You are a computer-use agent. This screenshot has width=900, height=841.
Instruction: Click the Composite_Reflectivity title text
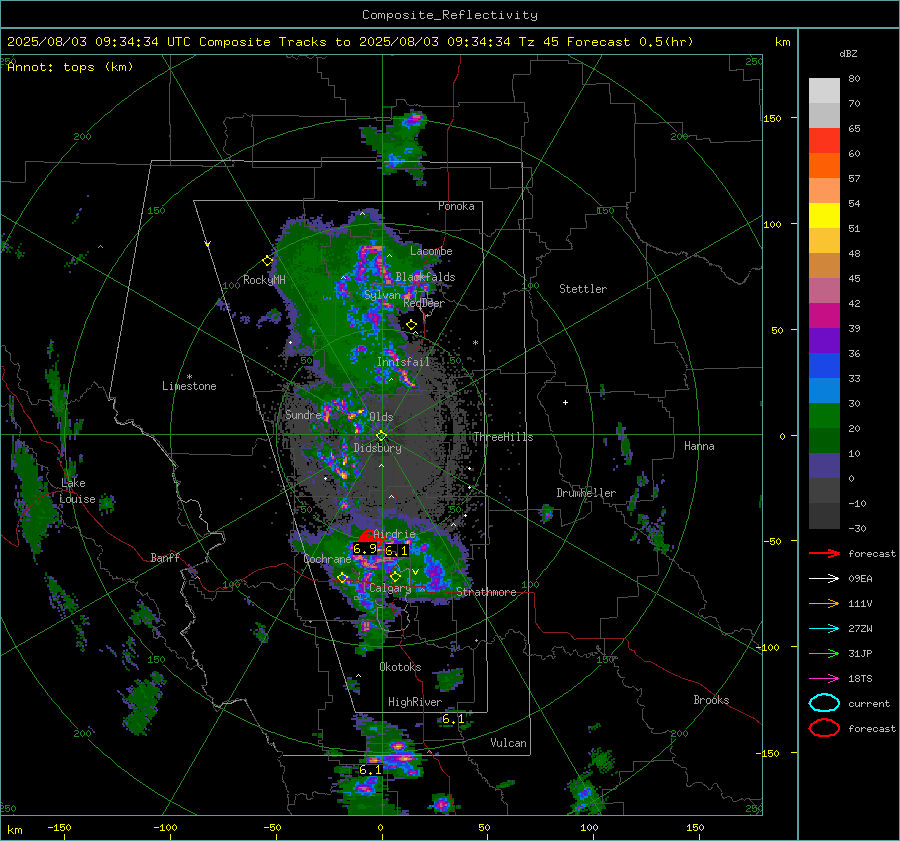pyautogui.click(x=450, y=15)
